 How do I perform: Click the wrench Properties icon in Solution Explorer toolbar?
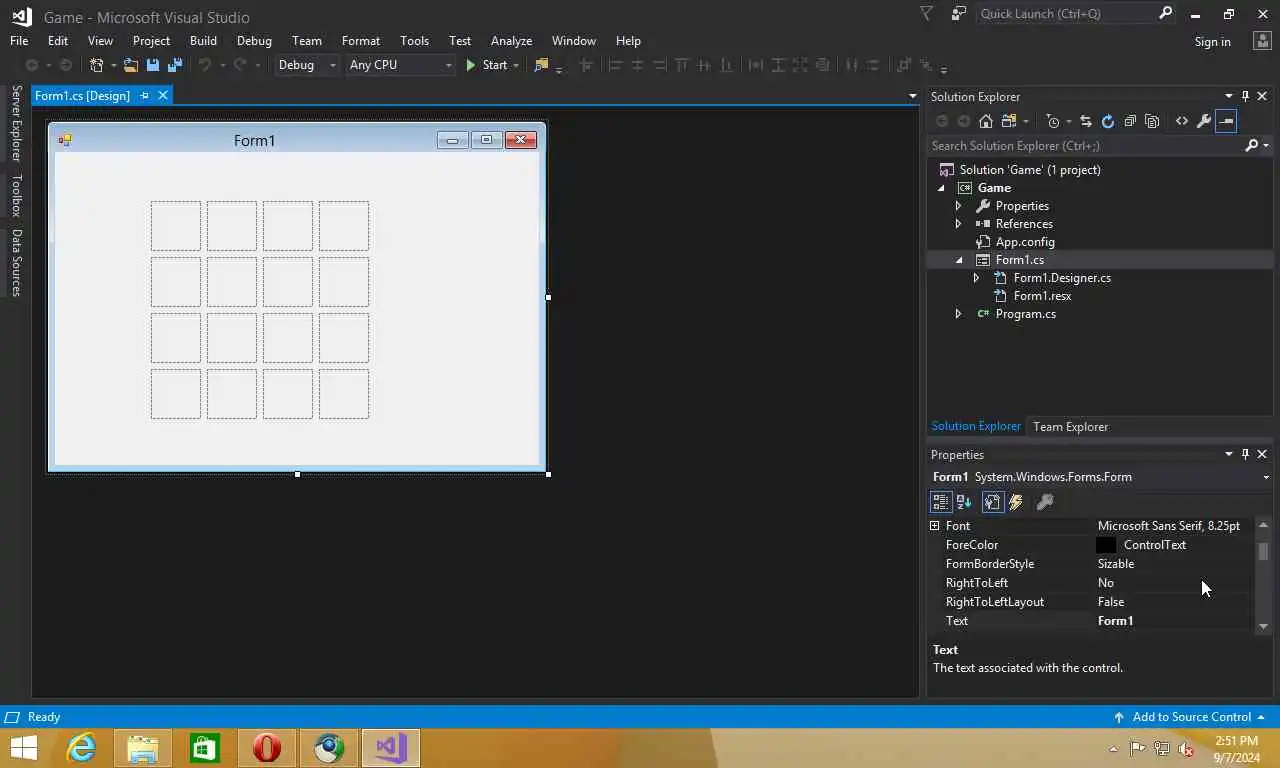point(1204,121)
